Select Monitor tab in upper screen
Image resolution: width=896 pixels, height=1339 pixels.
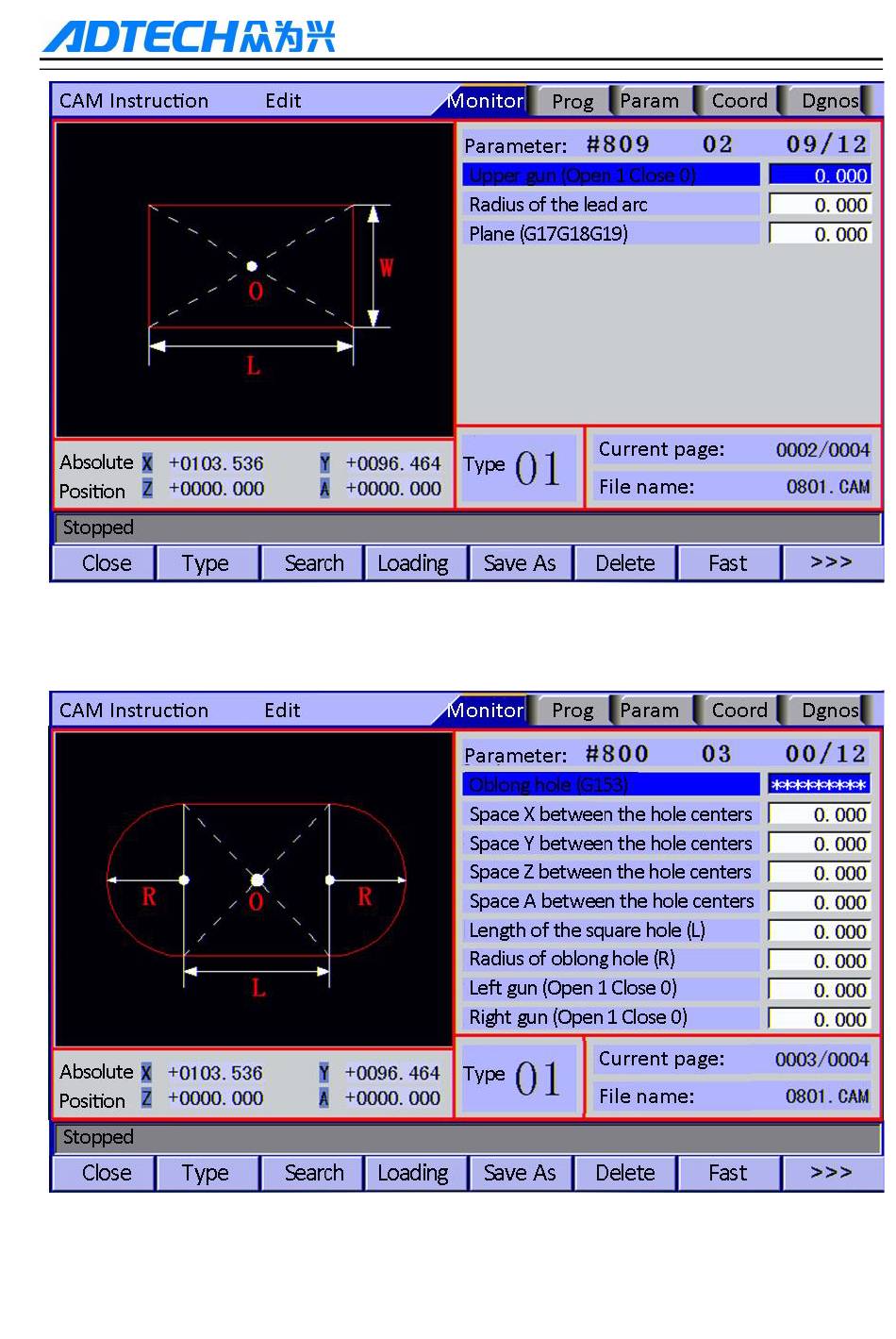click(485, 101)
